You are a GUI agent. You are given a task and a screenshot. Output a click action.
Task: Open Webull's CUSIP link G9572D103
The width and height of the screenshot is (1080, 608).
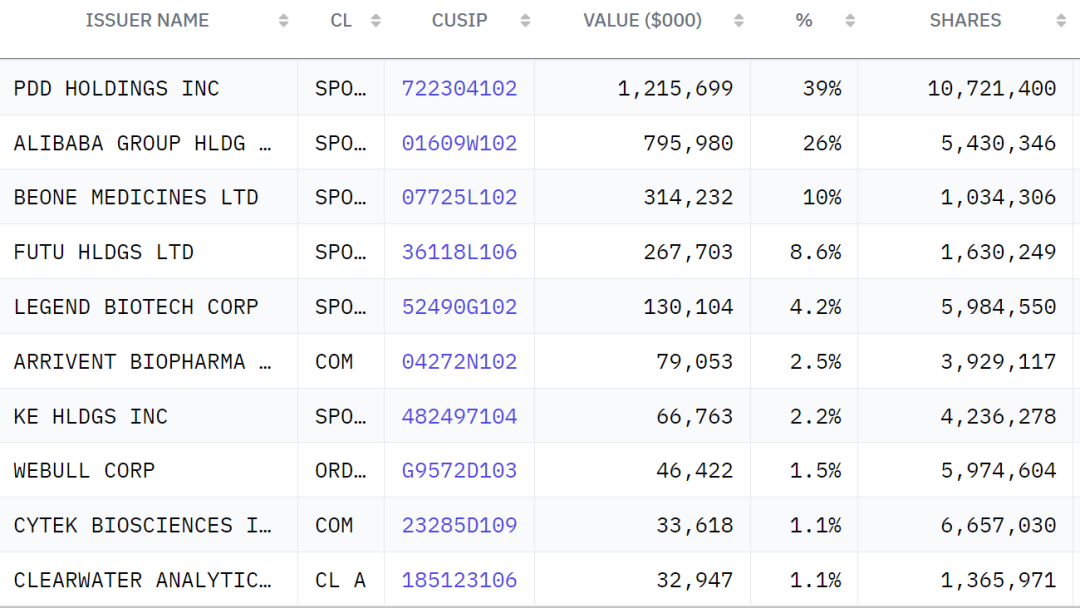click(x=459, y=471)
